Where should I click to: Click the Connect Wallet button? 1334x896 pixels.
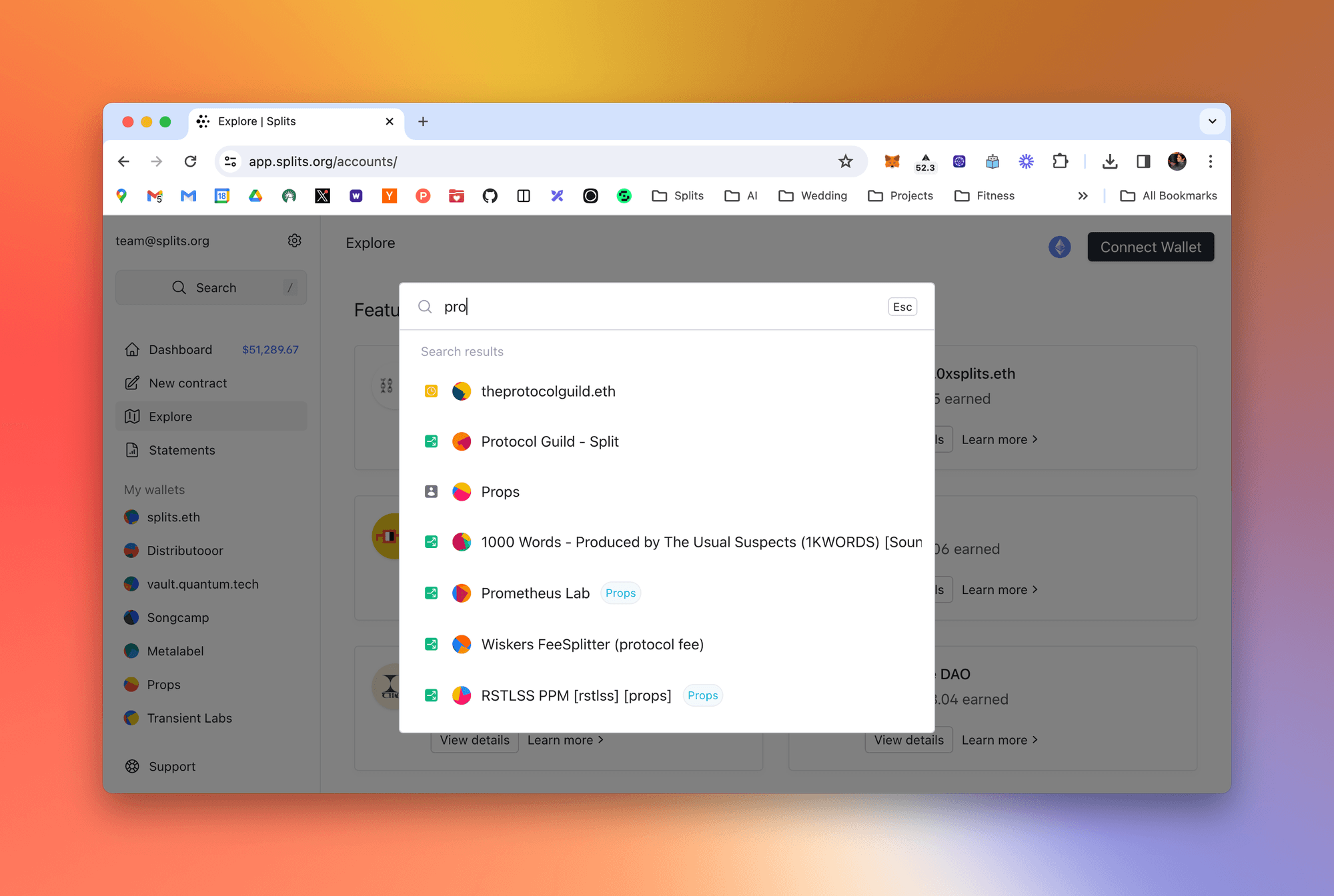[1150, 247]
